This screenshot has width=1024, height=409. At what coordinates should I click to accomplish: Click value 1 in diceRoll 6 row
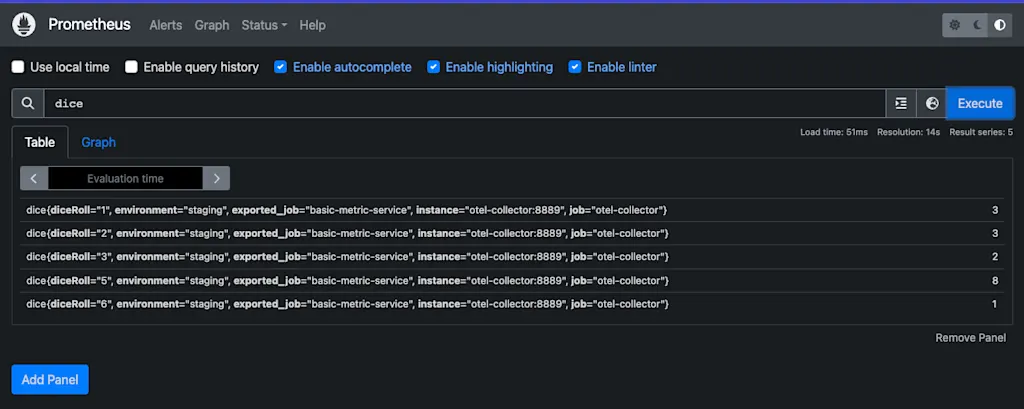pos(995,304)
